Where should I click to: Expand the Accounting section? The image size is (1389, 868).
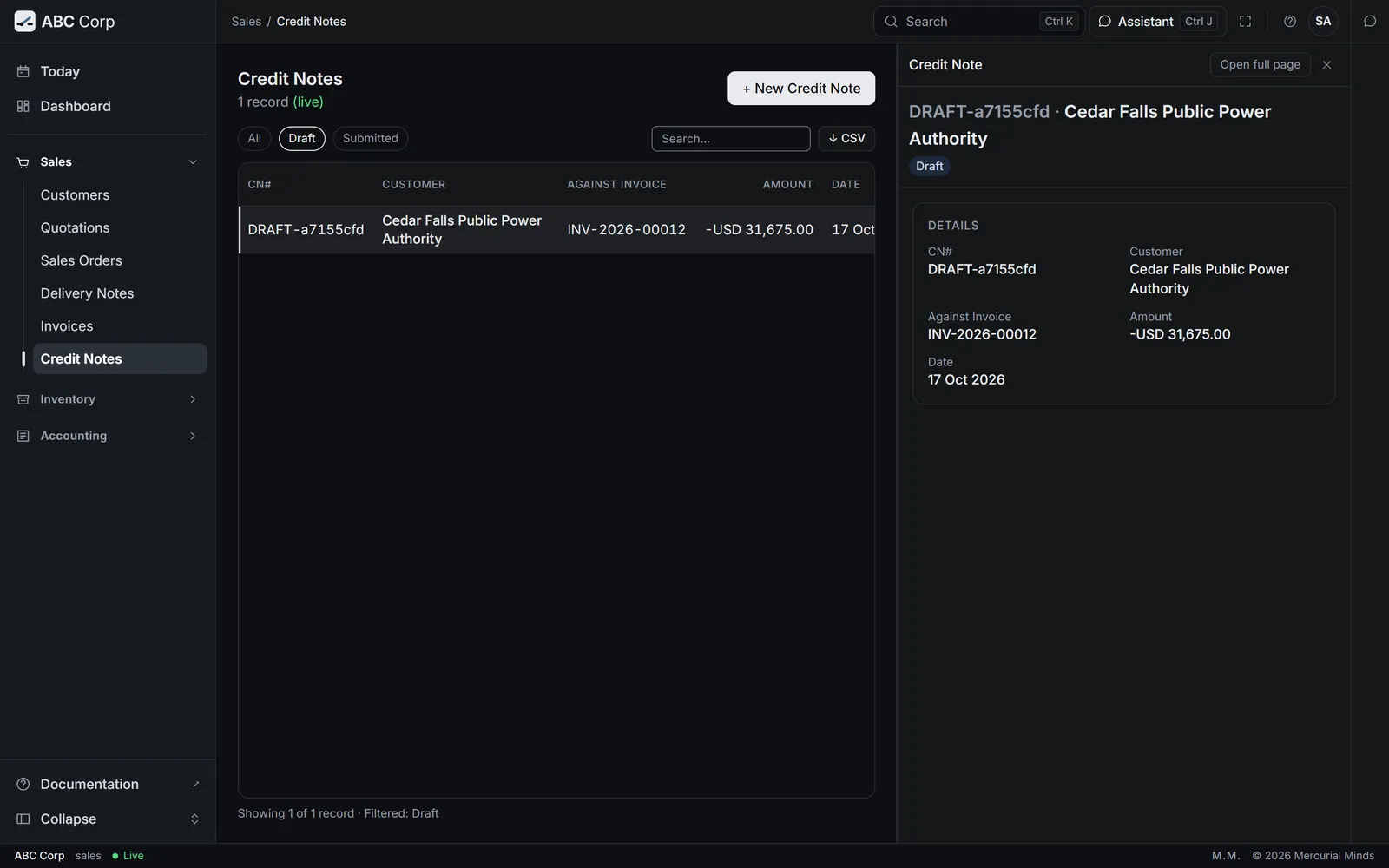pyautogui.click(x=108, y=436)
